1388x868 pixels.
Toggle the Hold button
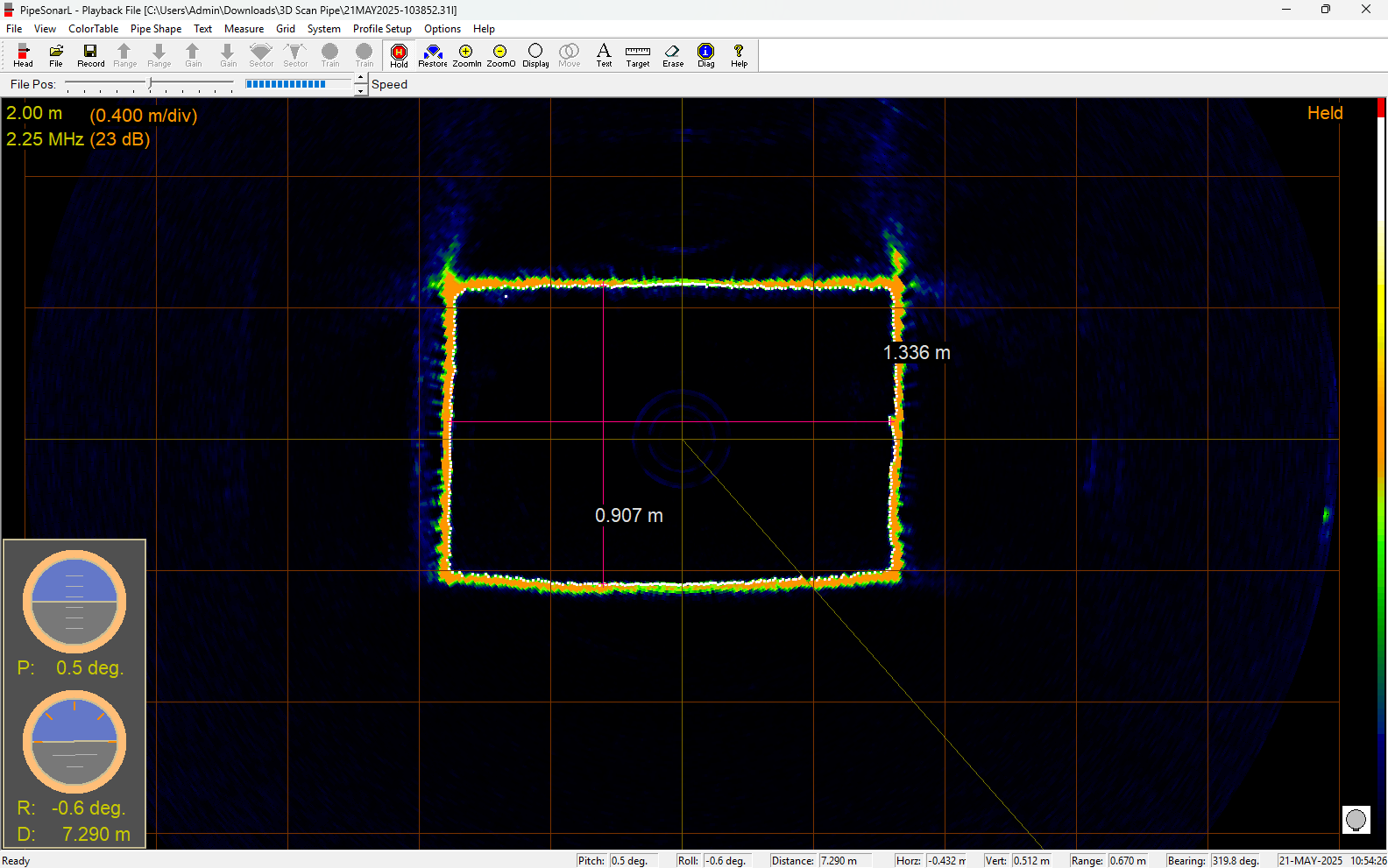pyautogui.click(x=399, y=55)
